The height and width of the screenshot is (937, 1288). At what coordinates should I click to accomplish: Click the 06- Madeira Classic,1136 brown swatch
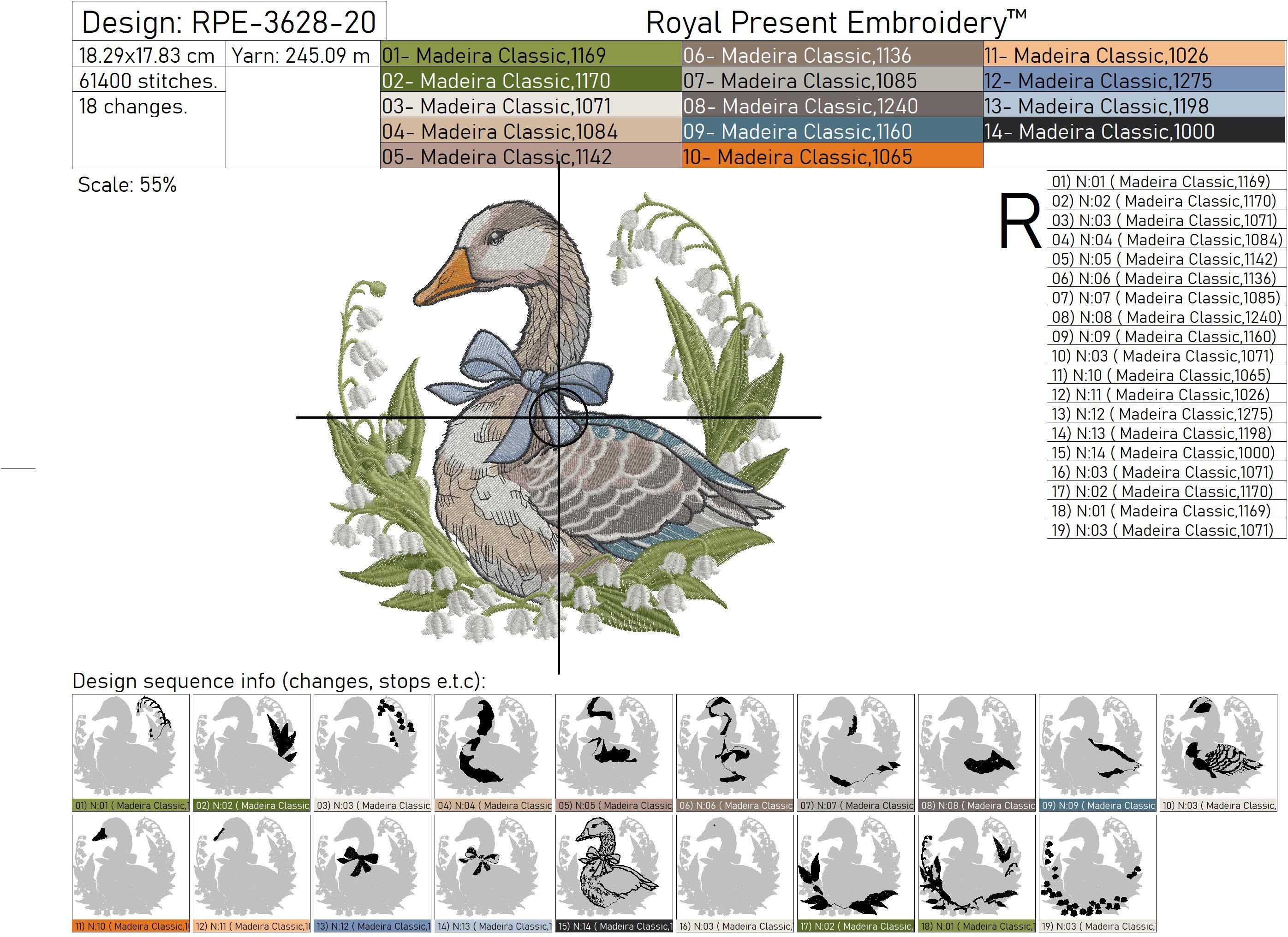click(833, 54)
